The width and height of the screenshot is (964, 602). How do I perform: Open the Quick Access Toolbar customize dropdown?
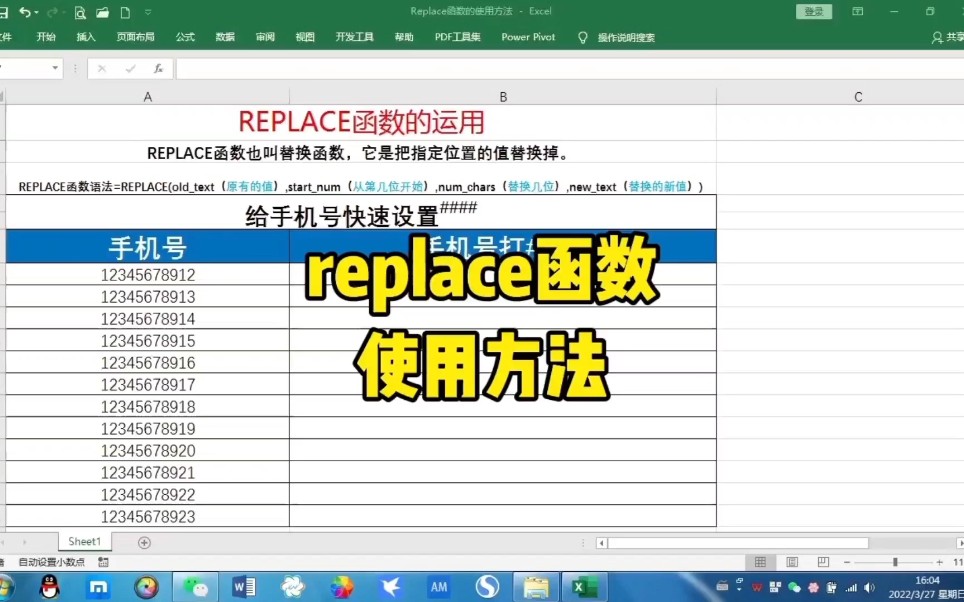tap(147, 13)
